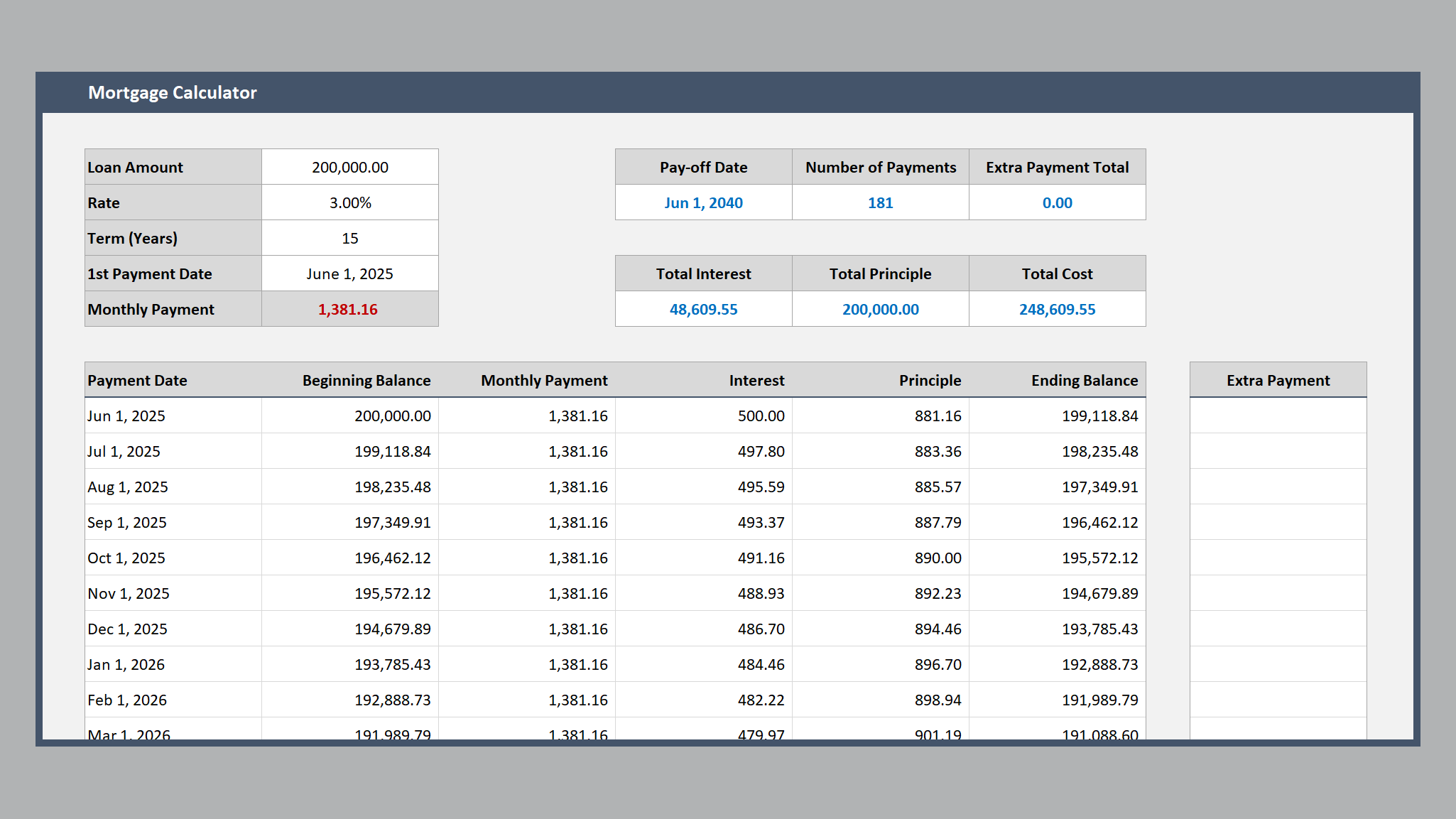The width and height of the screenshot is (1456, 819).
Task: Click the Interest column header
Action: point(756,380)
